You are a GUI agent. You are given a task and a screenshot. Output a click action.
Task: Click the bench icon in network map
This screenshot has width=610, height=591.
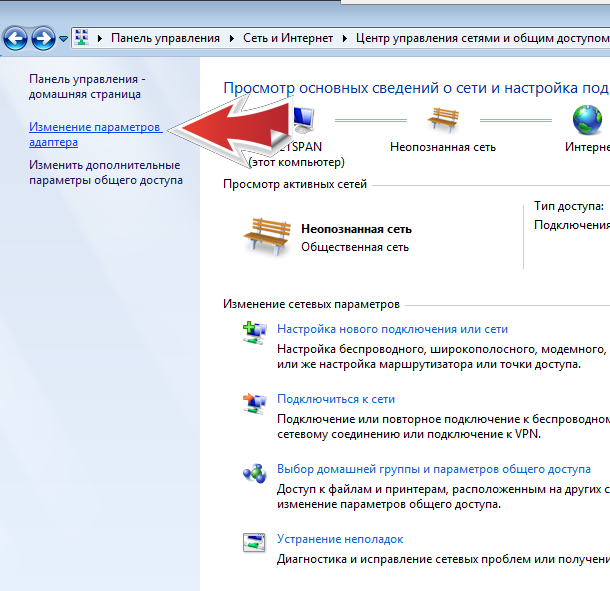click(x=443, y=120)
